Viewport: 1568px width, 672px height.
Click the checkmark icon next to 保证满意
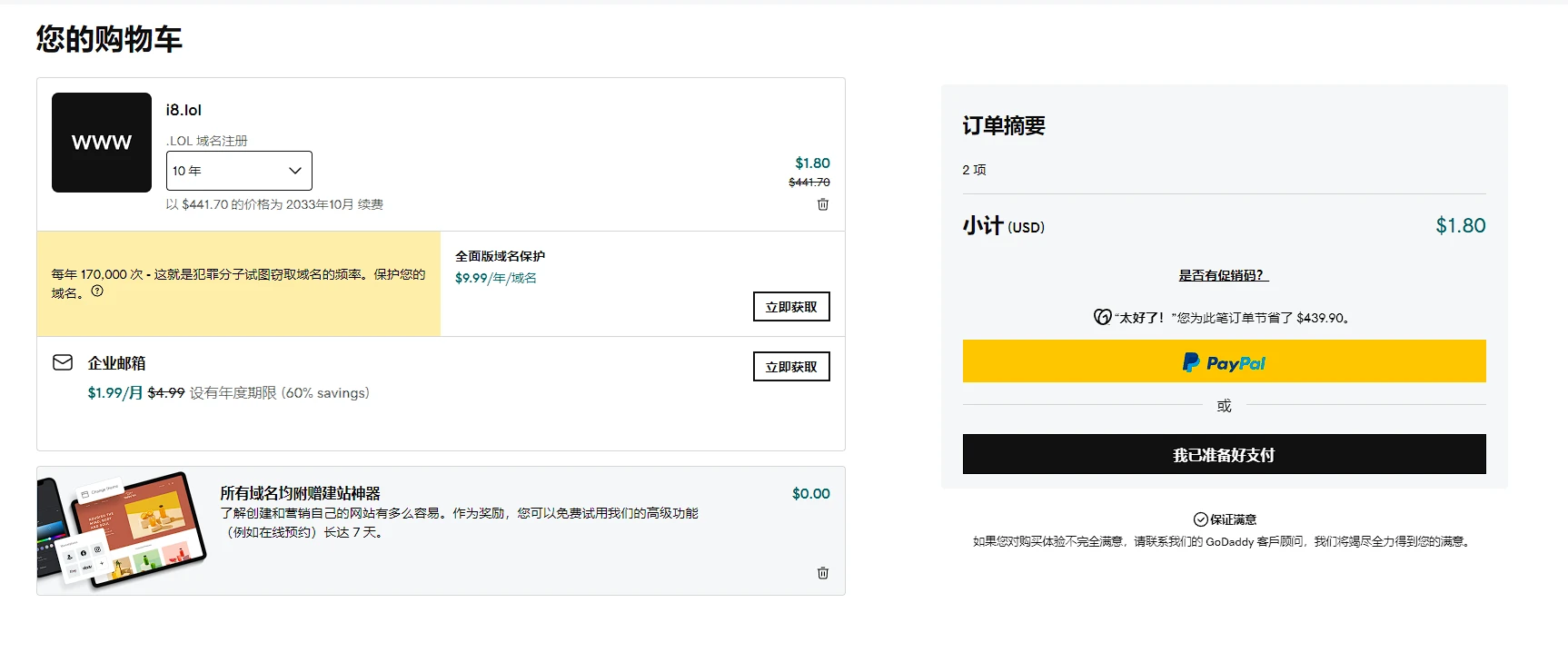coord(1200,519)
